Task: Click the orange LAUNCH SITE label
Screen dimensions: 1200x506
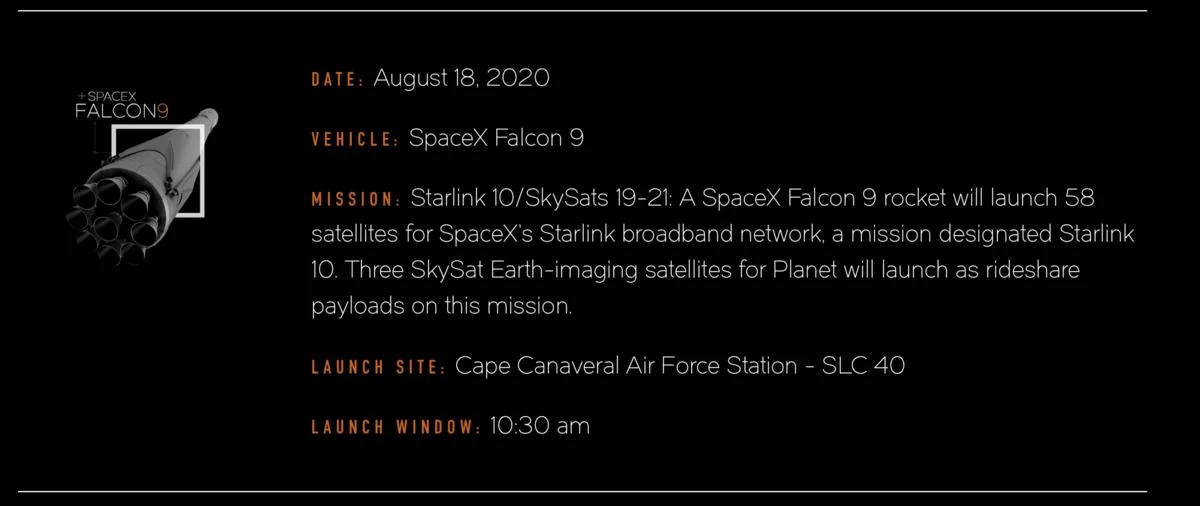Action: pyautogui.click(x=378, y=368)
